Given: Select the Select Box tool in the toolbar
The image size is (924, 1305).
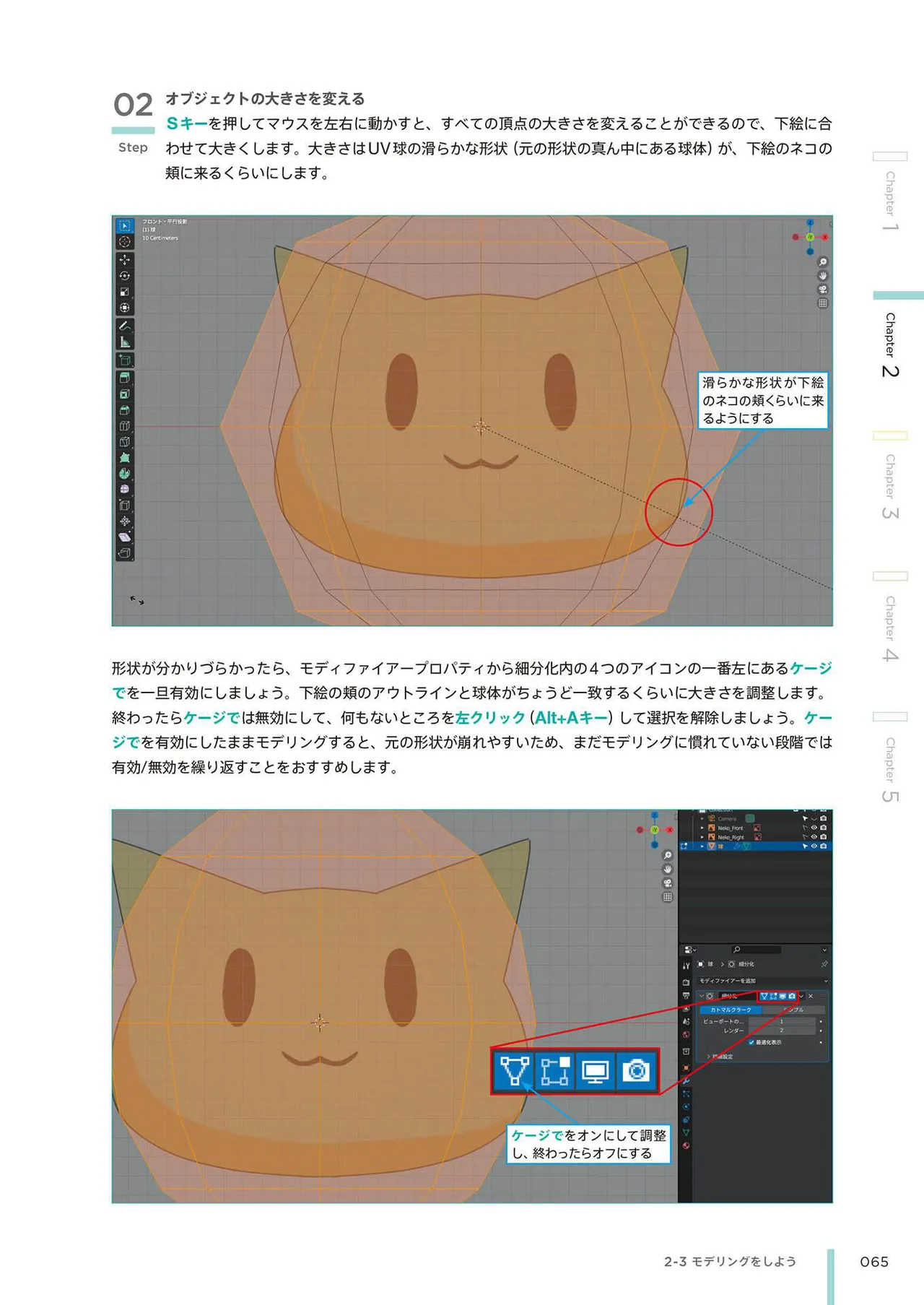Looking at the screenshot, I should pos(124,226).
